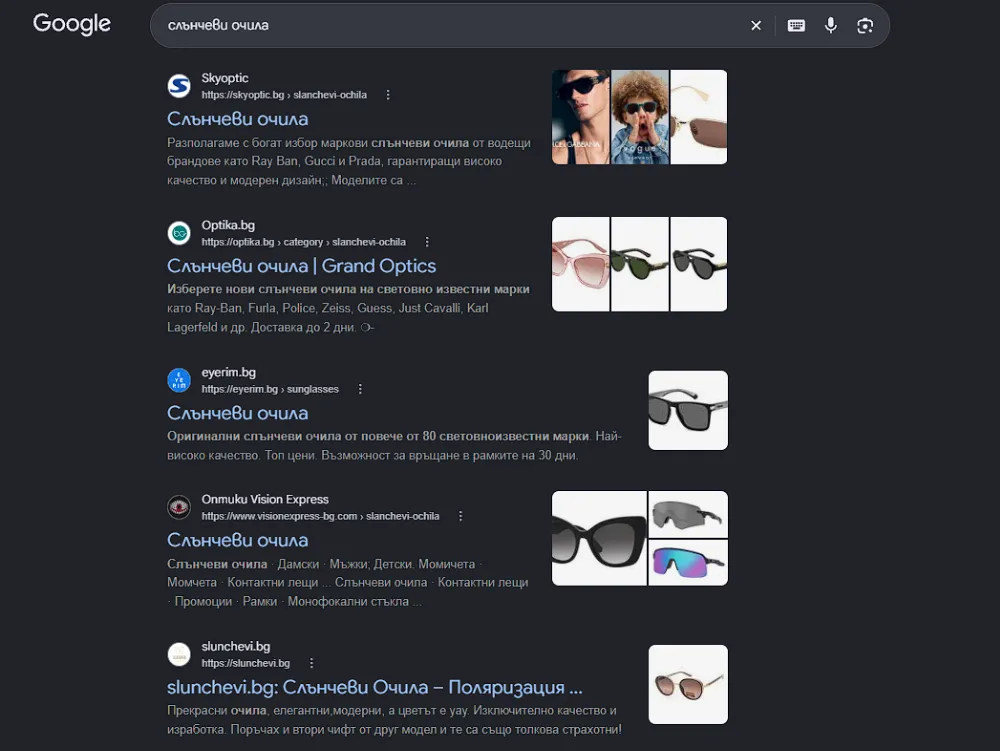Click the Vision Express sunglasses thumbnail collage
Screen dimensions: 1000x751
[x=640, y=538]
